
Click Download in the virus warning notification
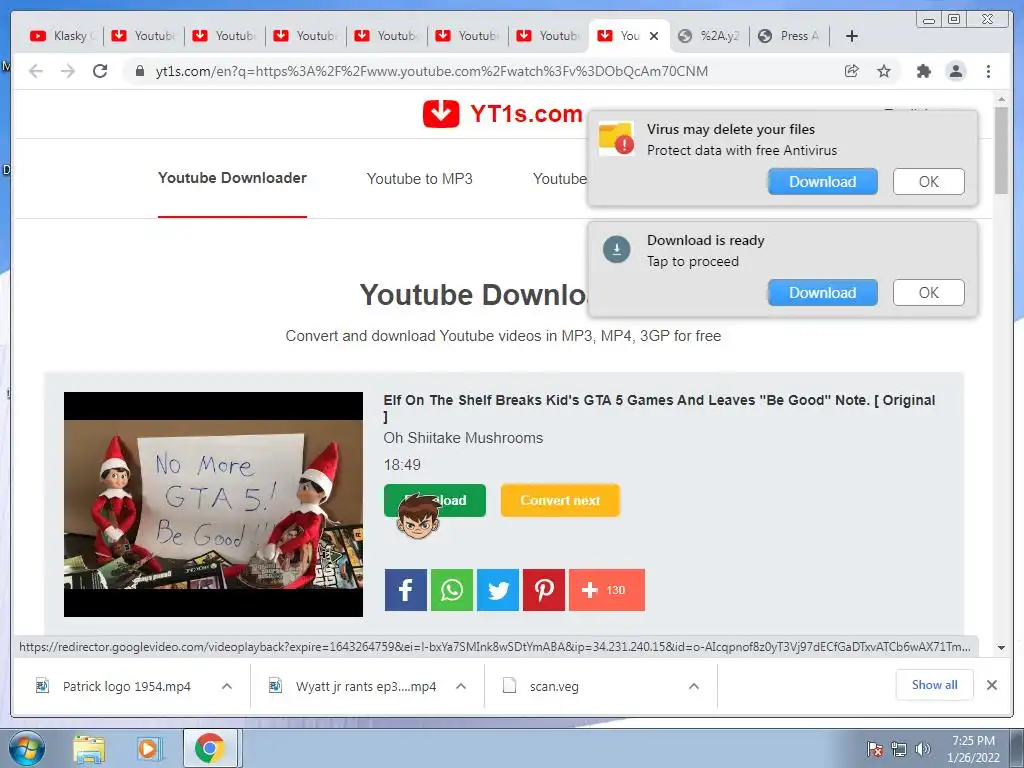click(x=823, y=182)
